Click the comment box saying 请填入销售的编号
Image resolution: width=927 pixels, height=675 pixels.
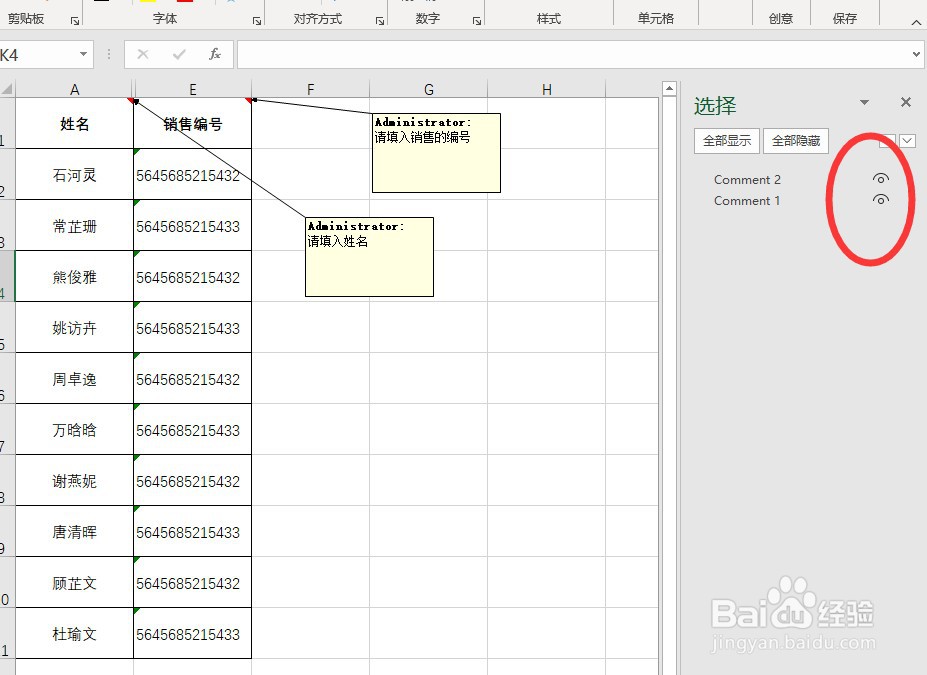[436, 153]
